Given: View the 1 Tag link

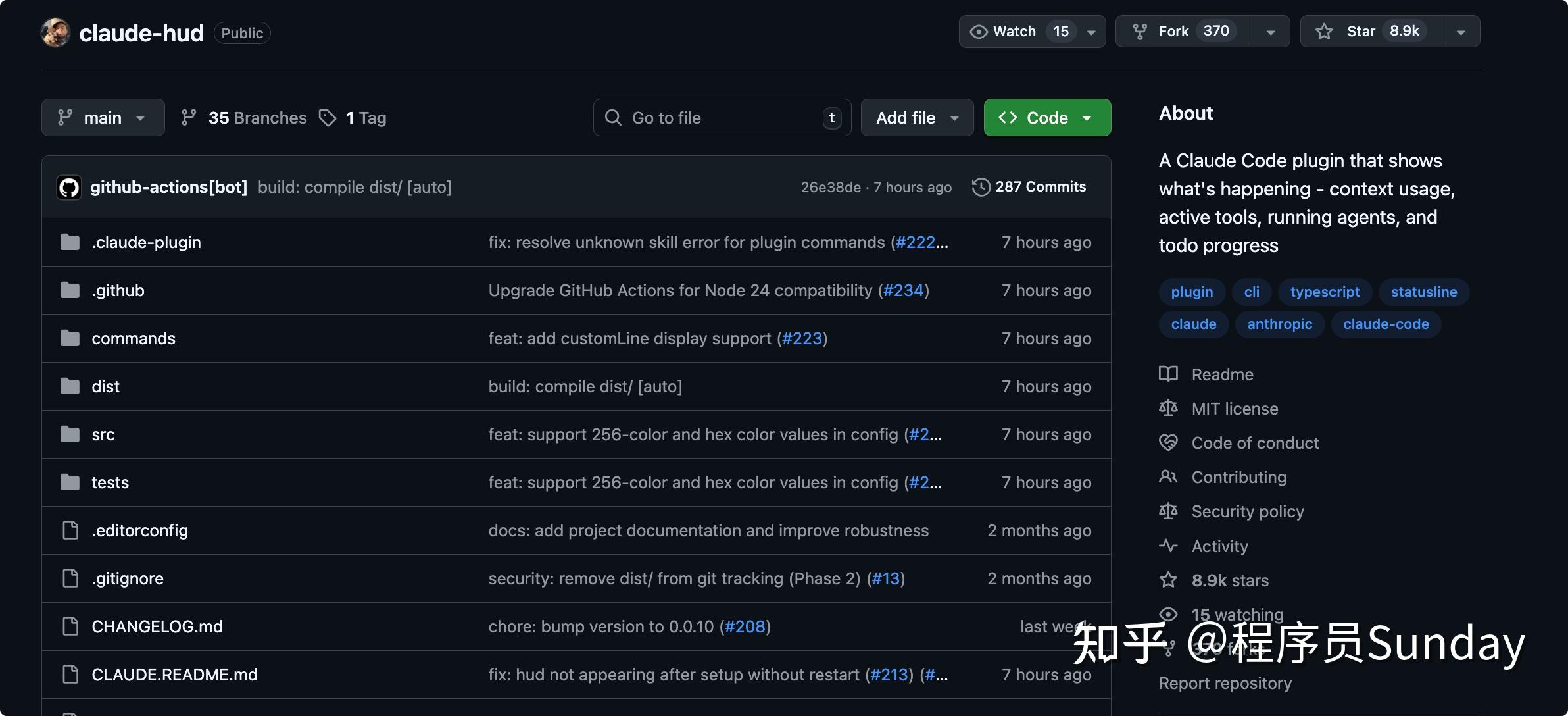Looking at the screenshot, I should 353,118.
